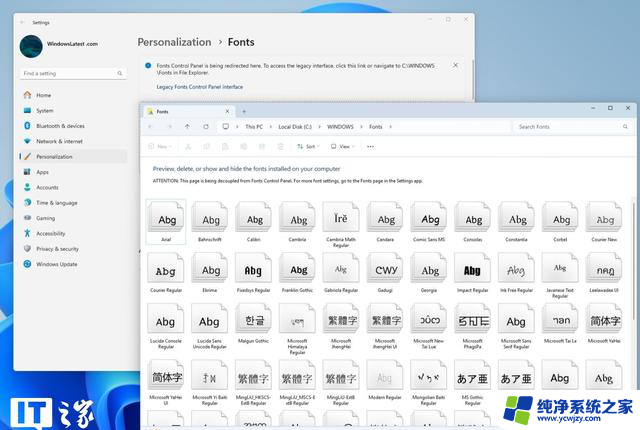Open the See more (...) menu
640x430 pixels.
pos(370,146)
